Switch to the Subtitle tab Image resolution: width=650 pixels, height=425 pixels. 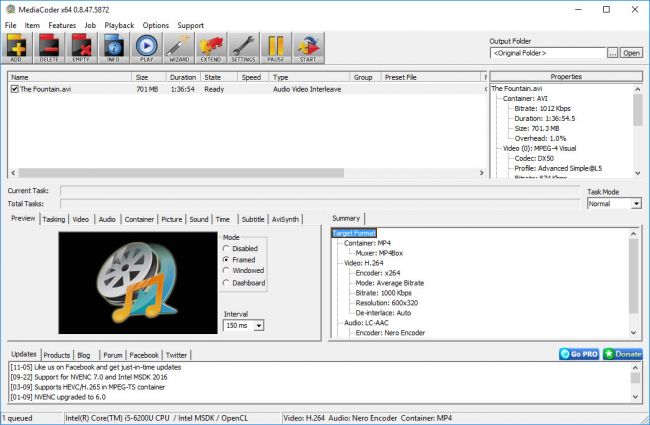click(253, 219)
